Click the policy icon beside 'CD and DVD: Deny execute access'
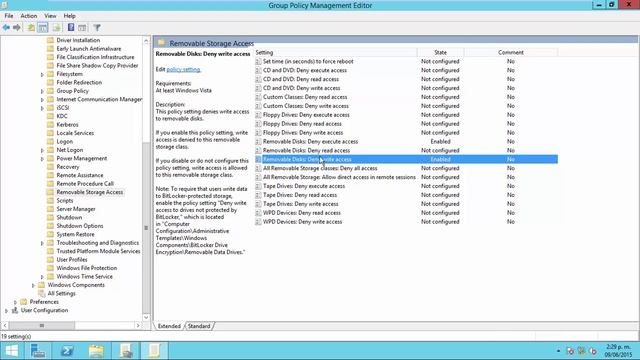The height and width of the screenshot is (360, 640). (258, 71)
